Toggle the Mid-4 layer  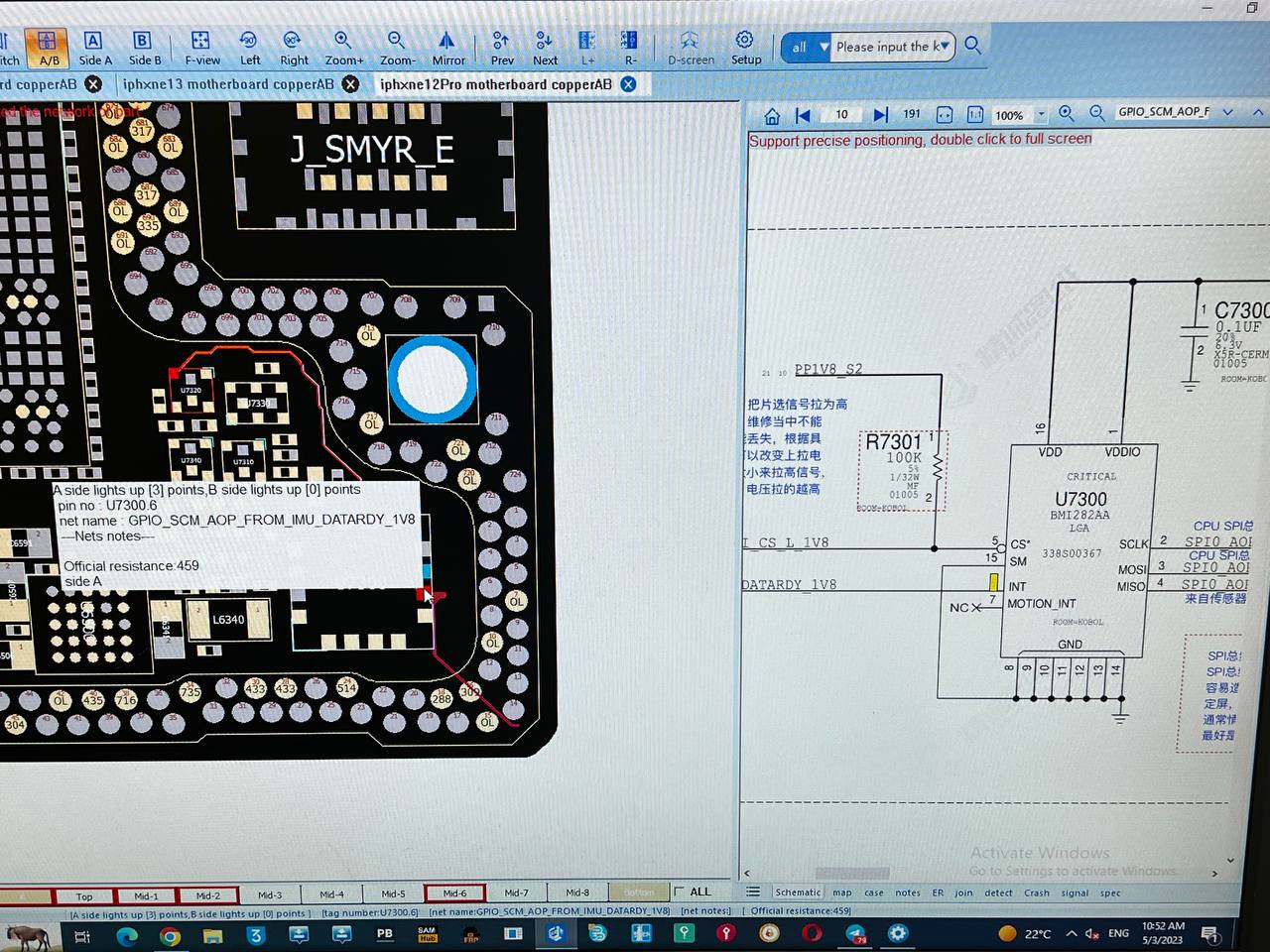pos(331,894)
